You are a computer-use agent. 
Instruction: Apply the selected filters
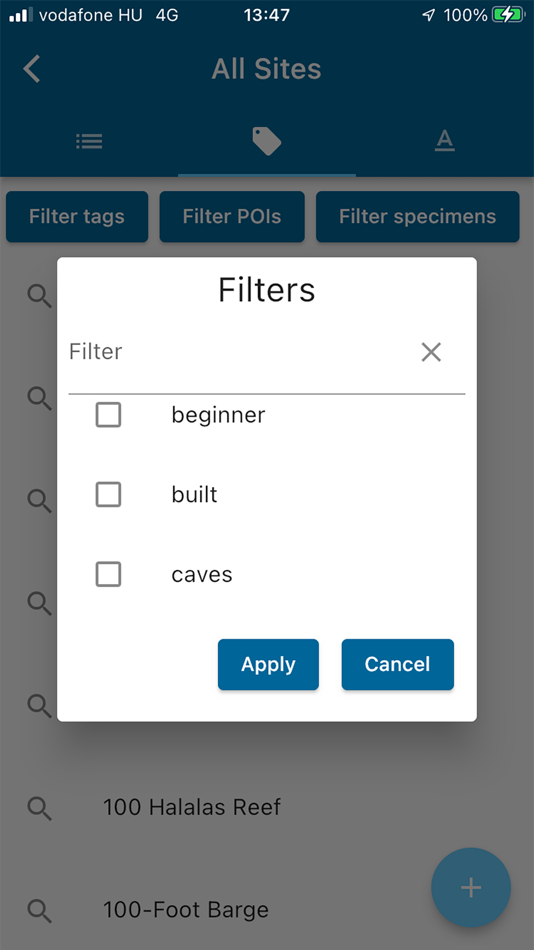point(268,664)
